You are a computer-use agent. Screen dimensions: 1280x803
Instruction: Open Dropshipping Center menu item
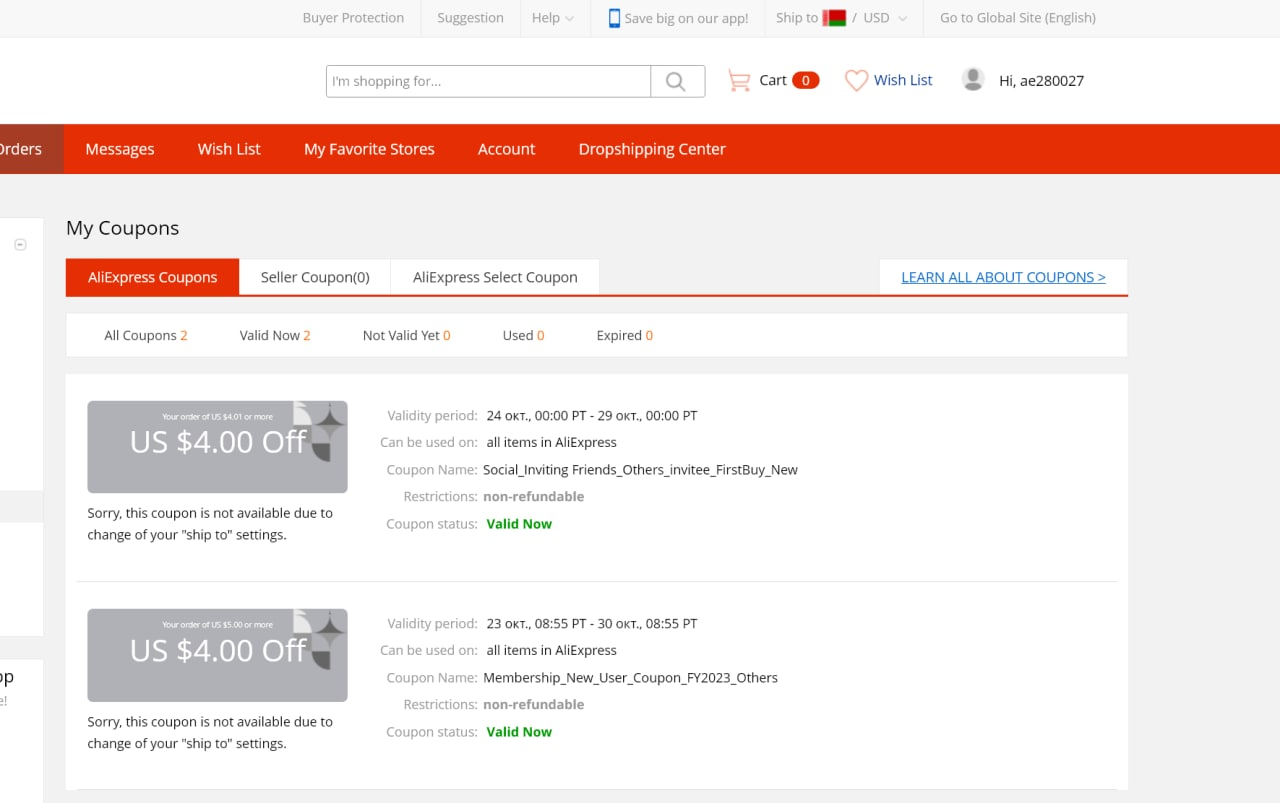(x=652, y=149)
